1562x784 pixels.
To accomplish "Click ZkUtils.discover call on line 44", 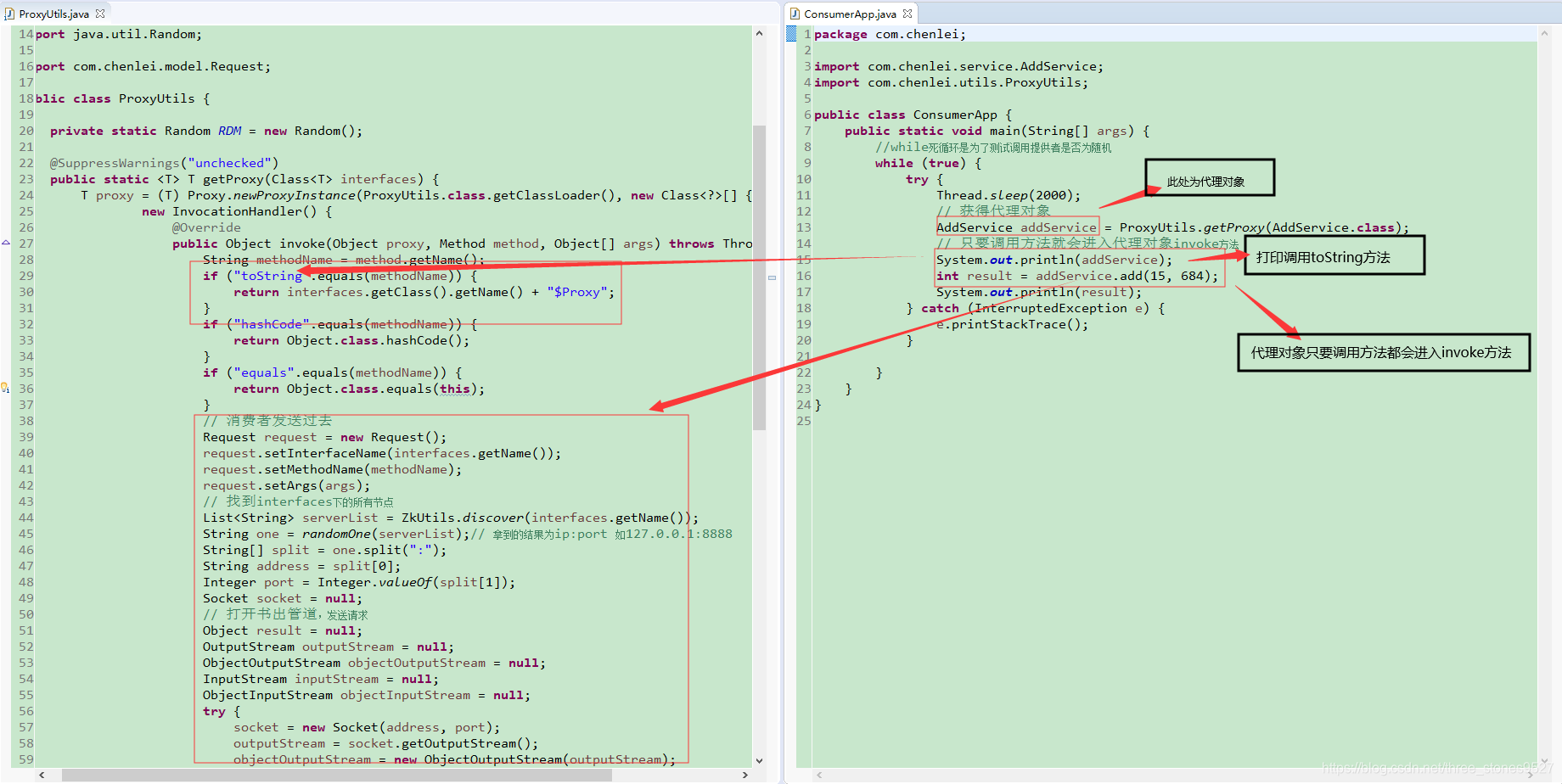I will (463, 518).
